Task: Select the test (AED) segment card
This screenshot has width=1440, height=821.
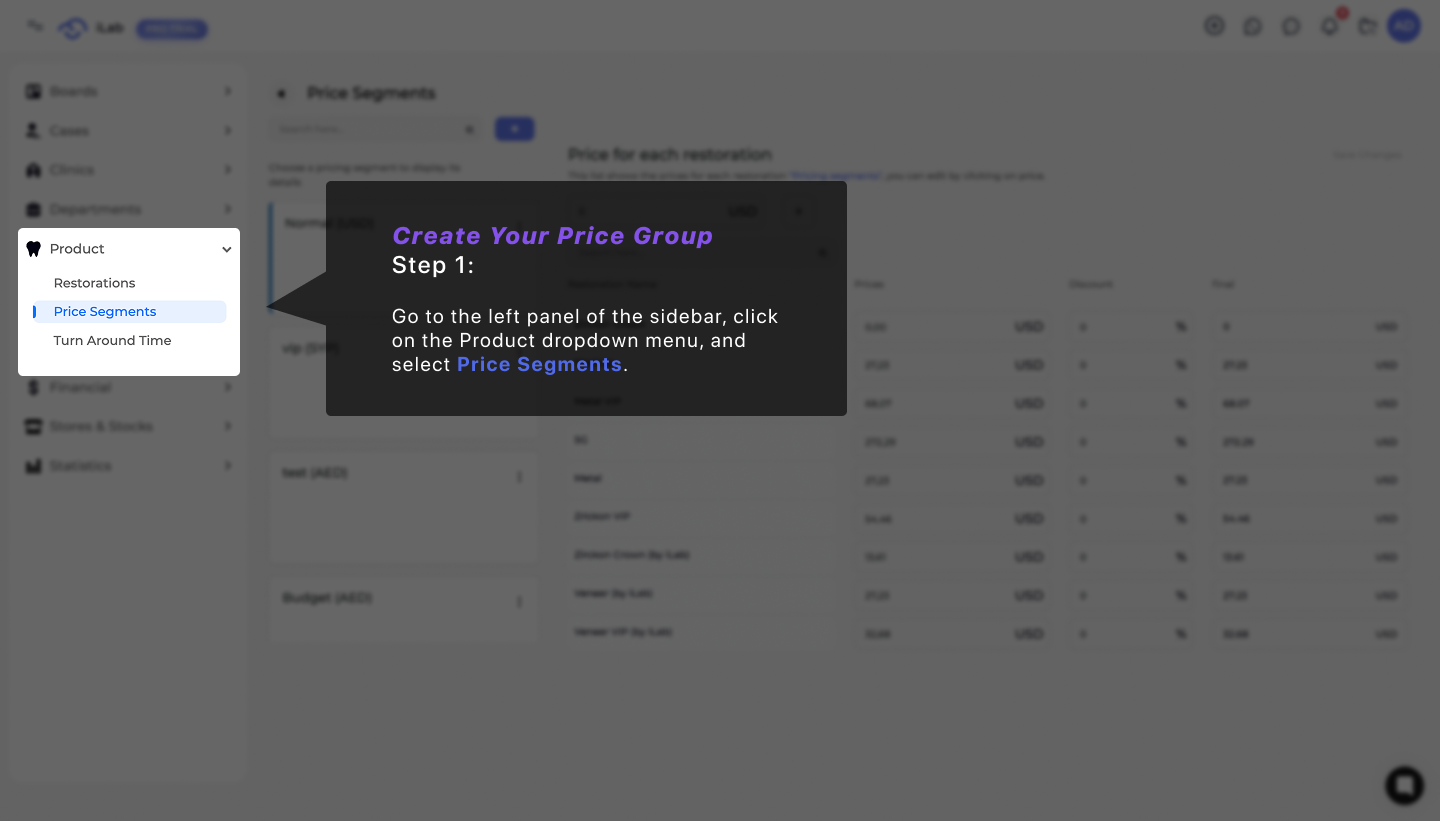Action: click(x=403, y=506)
